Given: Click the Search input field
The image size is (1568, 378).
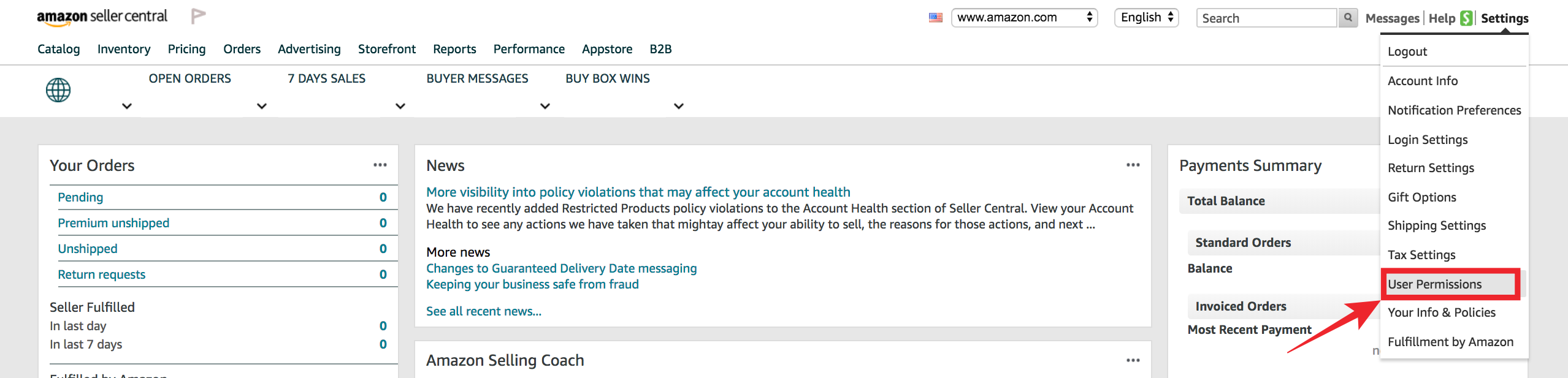Looking at the screenshot, I should point(1266,18).
